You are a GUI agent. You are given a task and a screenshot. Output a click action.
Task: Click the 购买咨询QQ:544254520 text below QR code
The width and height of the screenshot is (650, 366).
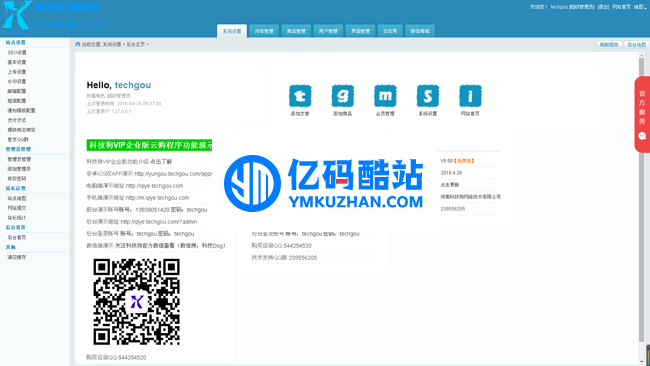(x=116, y=357)
